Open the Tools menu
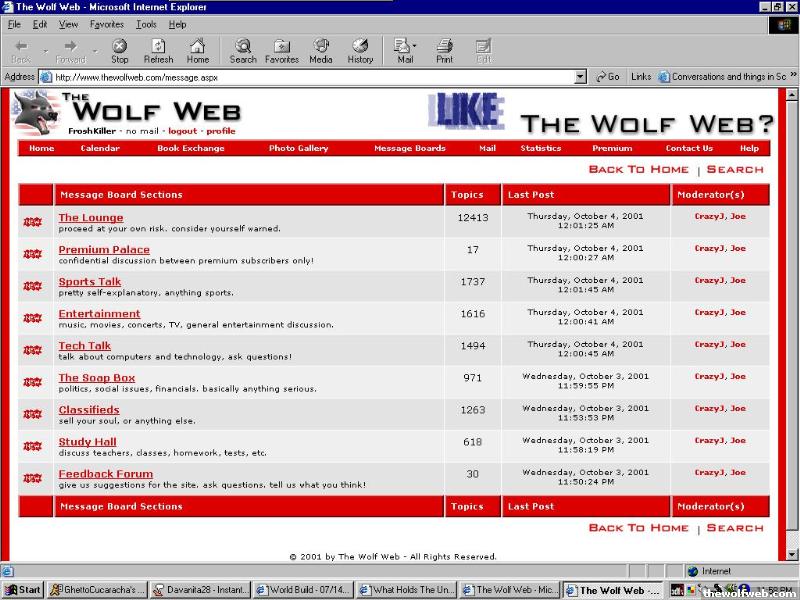 click(x=146, y=24)
